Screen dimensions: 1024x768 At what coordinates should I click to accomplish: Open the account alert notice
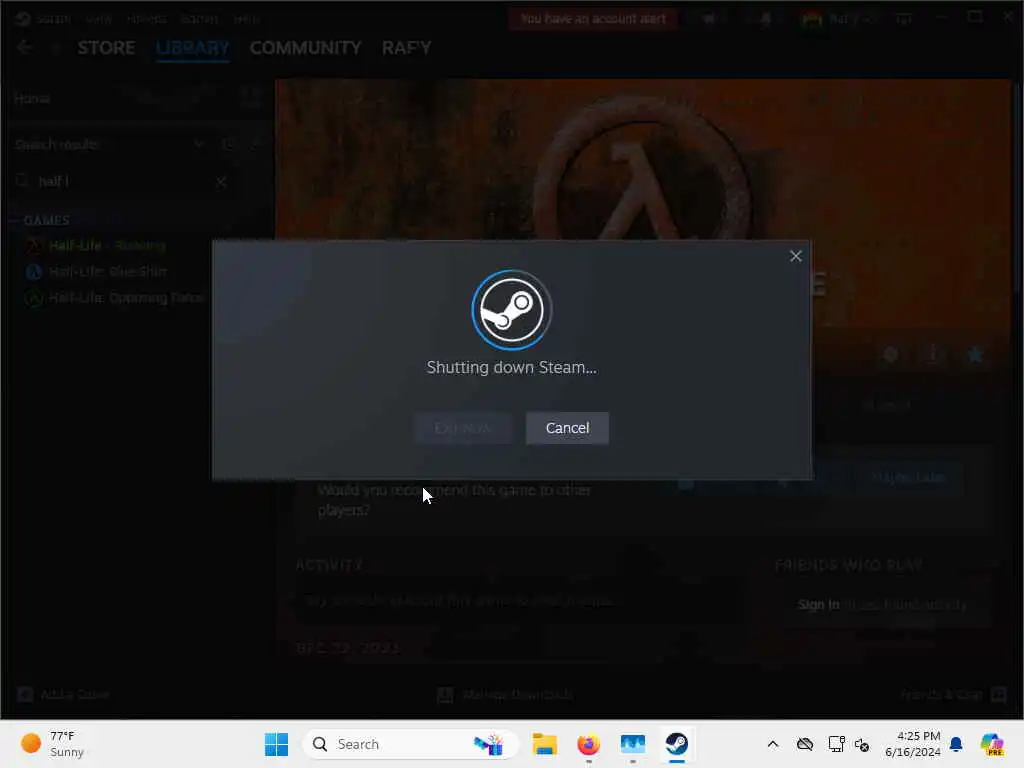[x=592, y=18]
